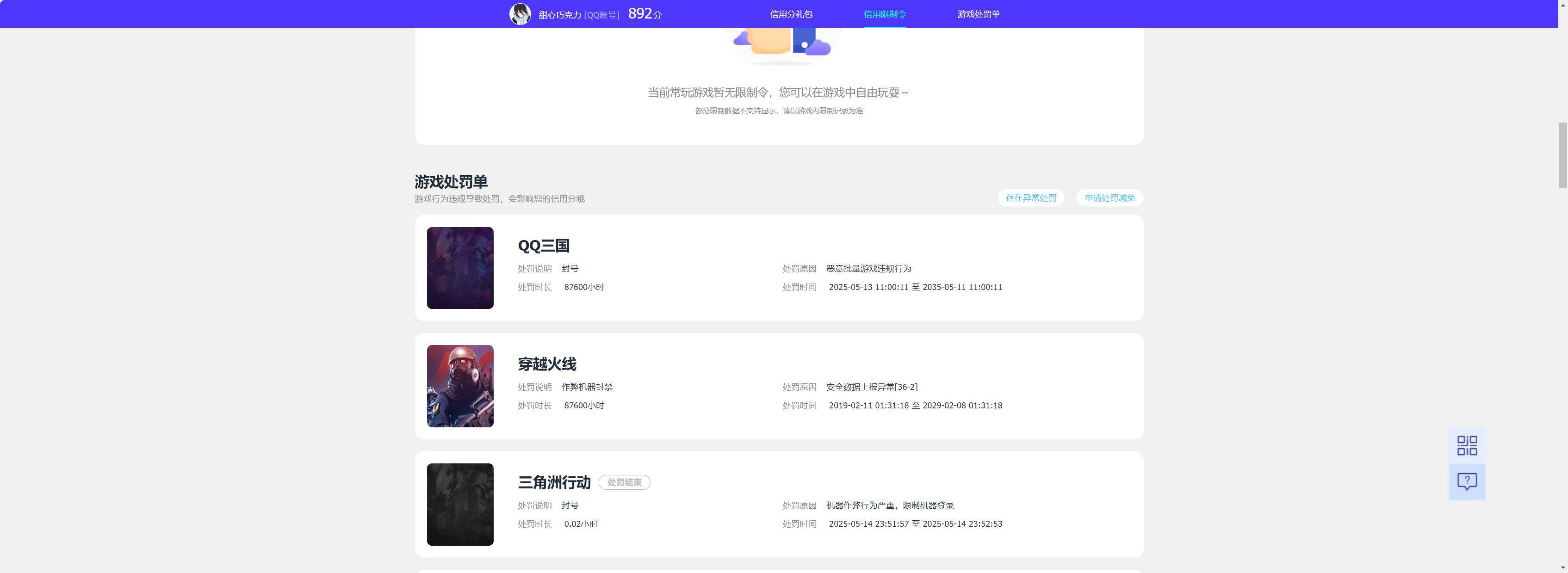The image size is (1568, 573).
Task: Click the 穿越火线 game thumbnail
Action: click(x=460, y=386)
